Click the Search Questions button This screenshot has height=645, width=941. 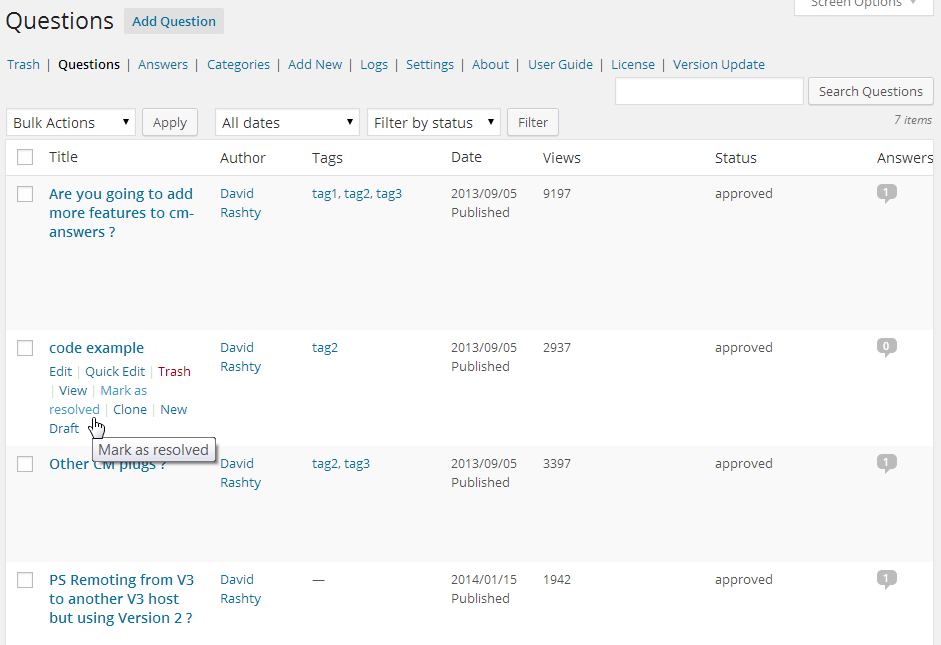870,91
